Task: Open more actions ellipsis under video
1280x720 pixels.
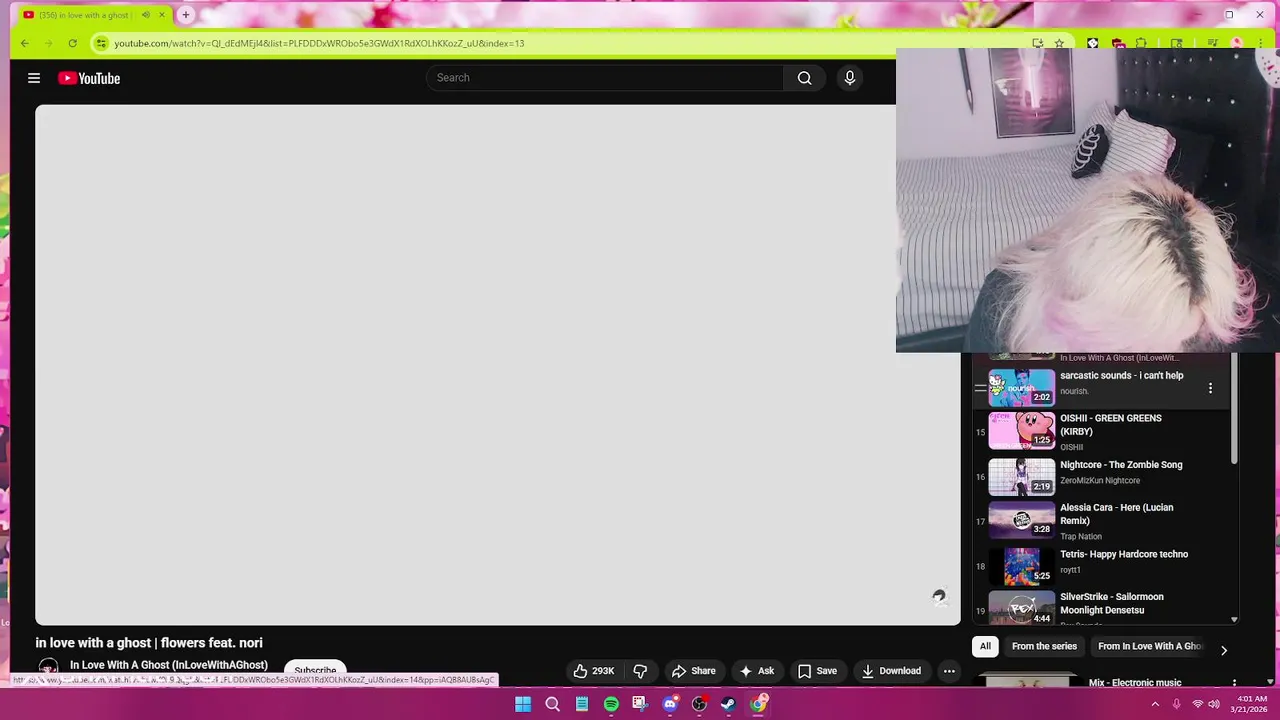Action: pos(949,671)
